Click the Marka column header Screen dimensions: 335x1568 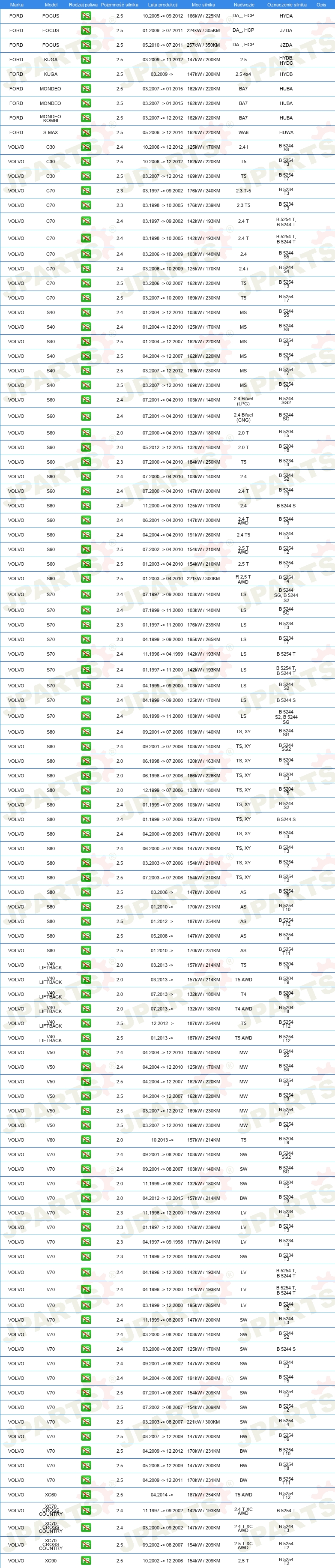pyautogui.click(x=16, y=4)
